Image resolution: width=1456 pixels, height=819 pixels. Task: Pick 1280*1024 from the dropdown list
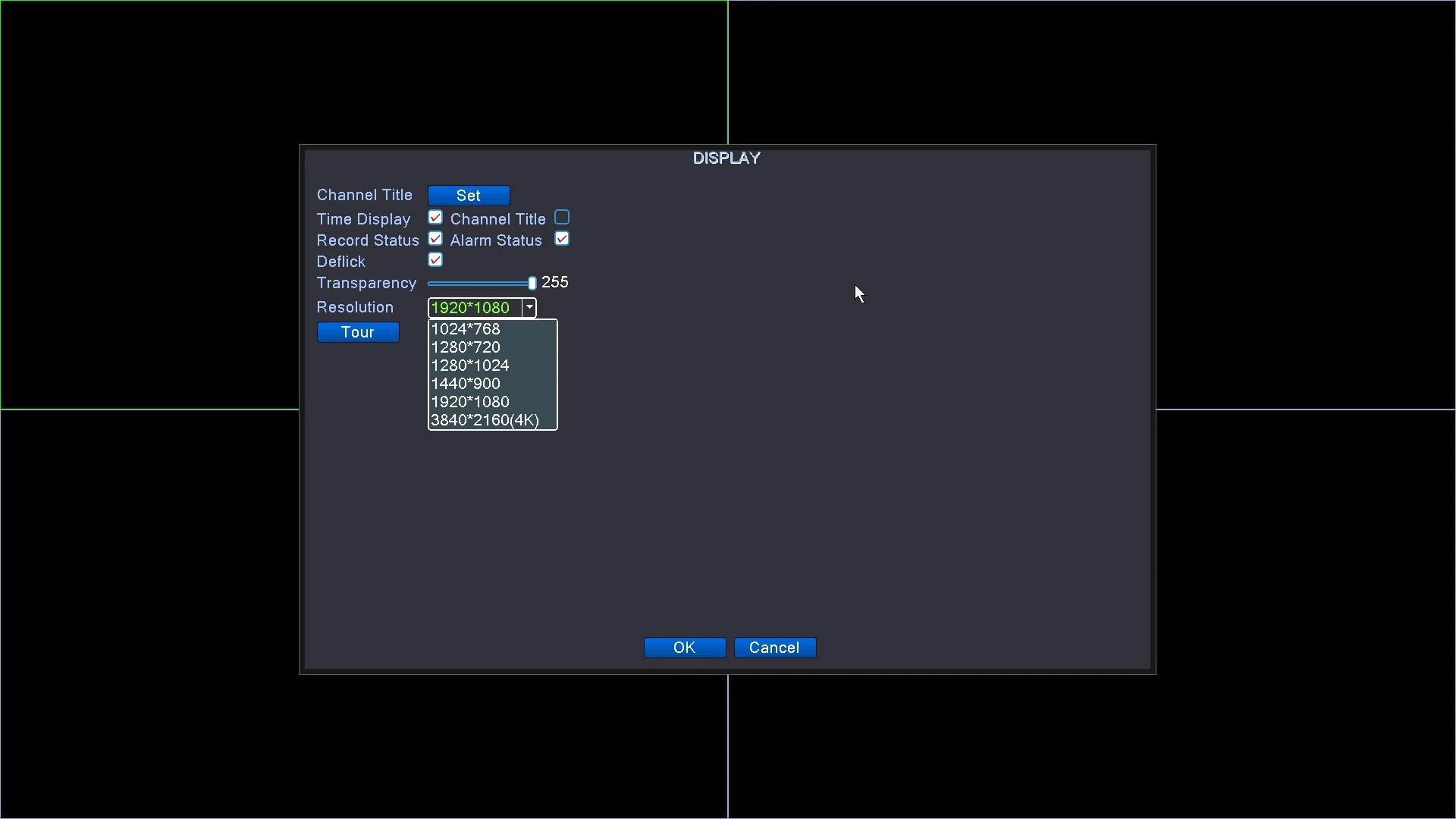coord(470,366)
